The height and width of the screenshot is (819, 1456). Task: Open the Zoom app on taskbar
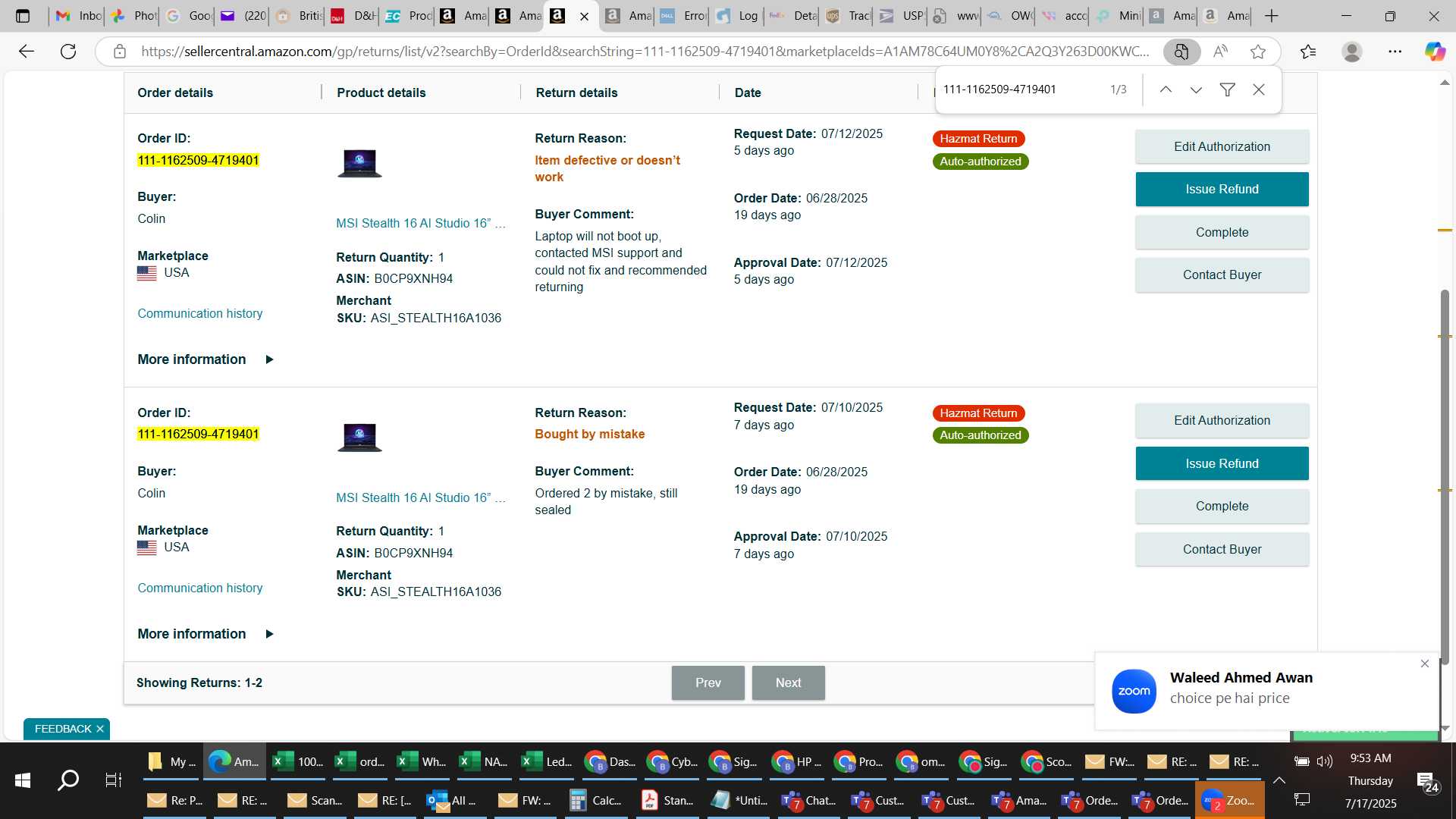[x=1229, y=800]
